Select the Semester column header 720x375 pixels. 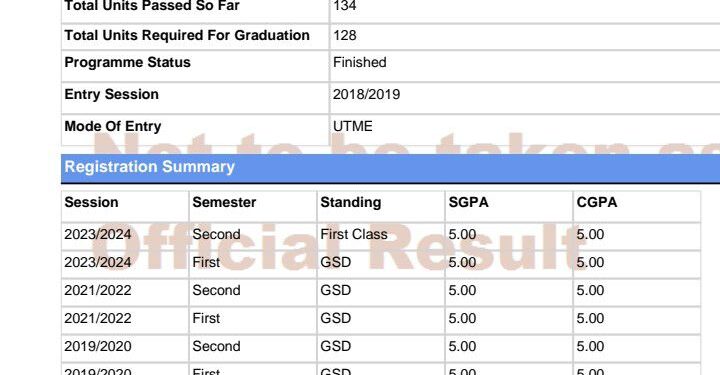coord(224,202)
